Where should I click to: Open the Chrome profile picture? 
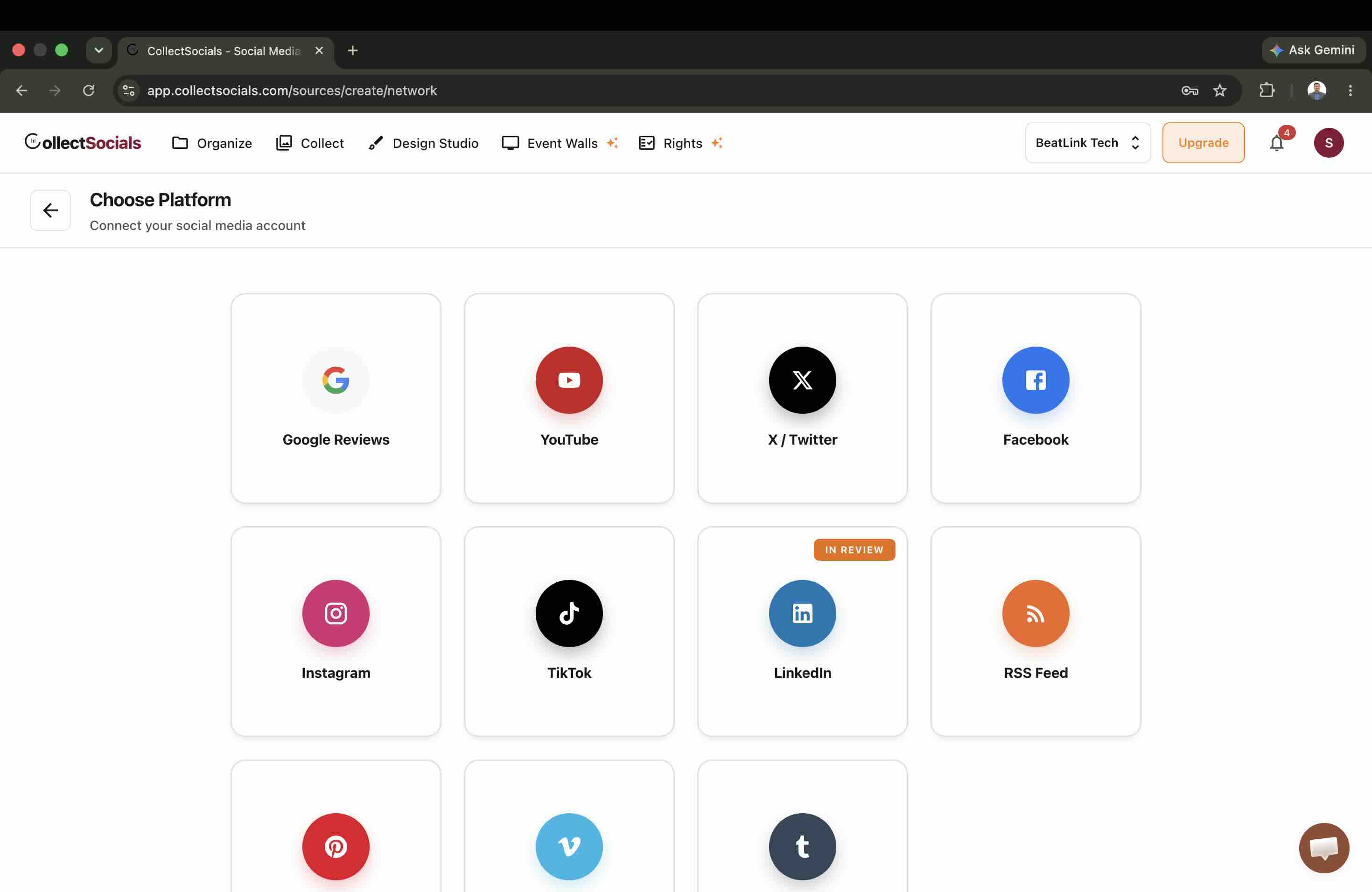click(1316, 91)
